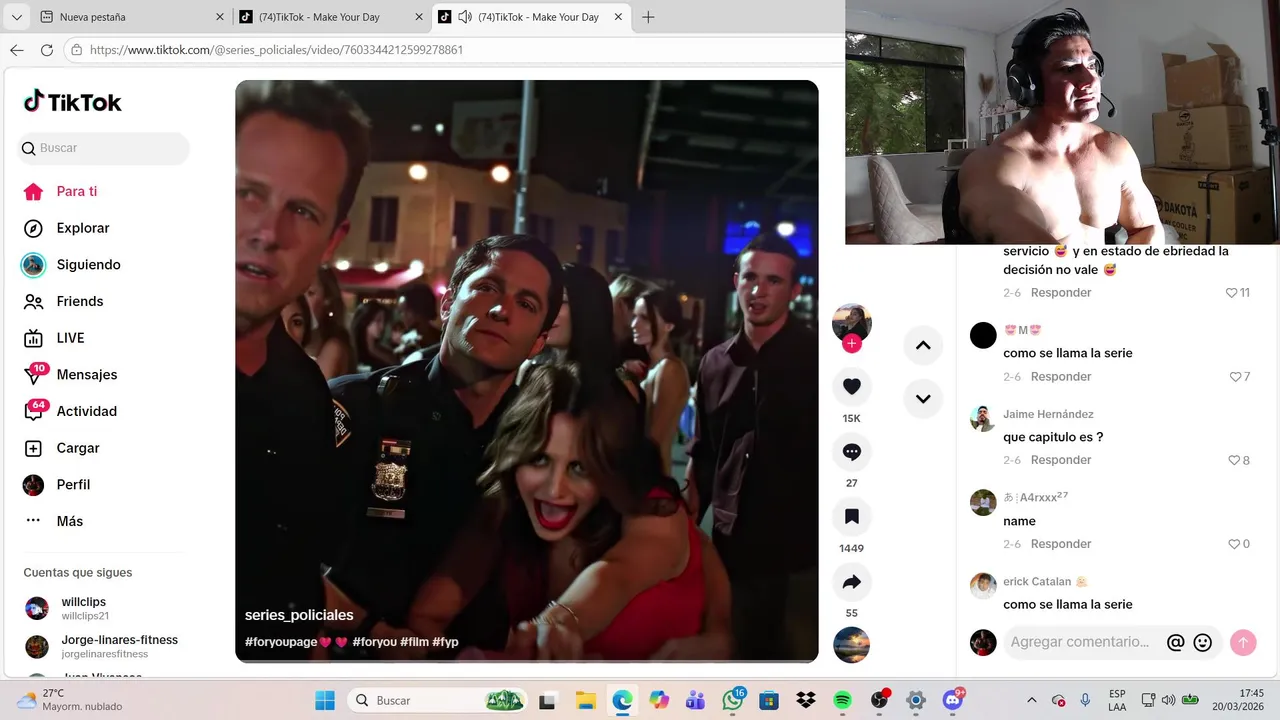Like the video with the heart icon

click(852, 386)
